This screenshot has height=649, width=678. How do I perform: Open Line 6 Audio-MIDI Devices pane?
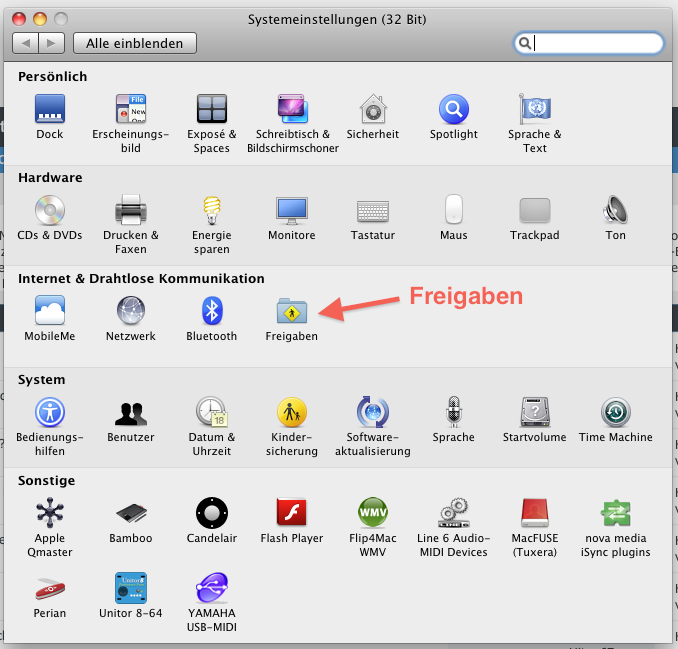[x=454, y=512]
